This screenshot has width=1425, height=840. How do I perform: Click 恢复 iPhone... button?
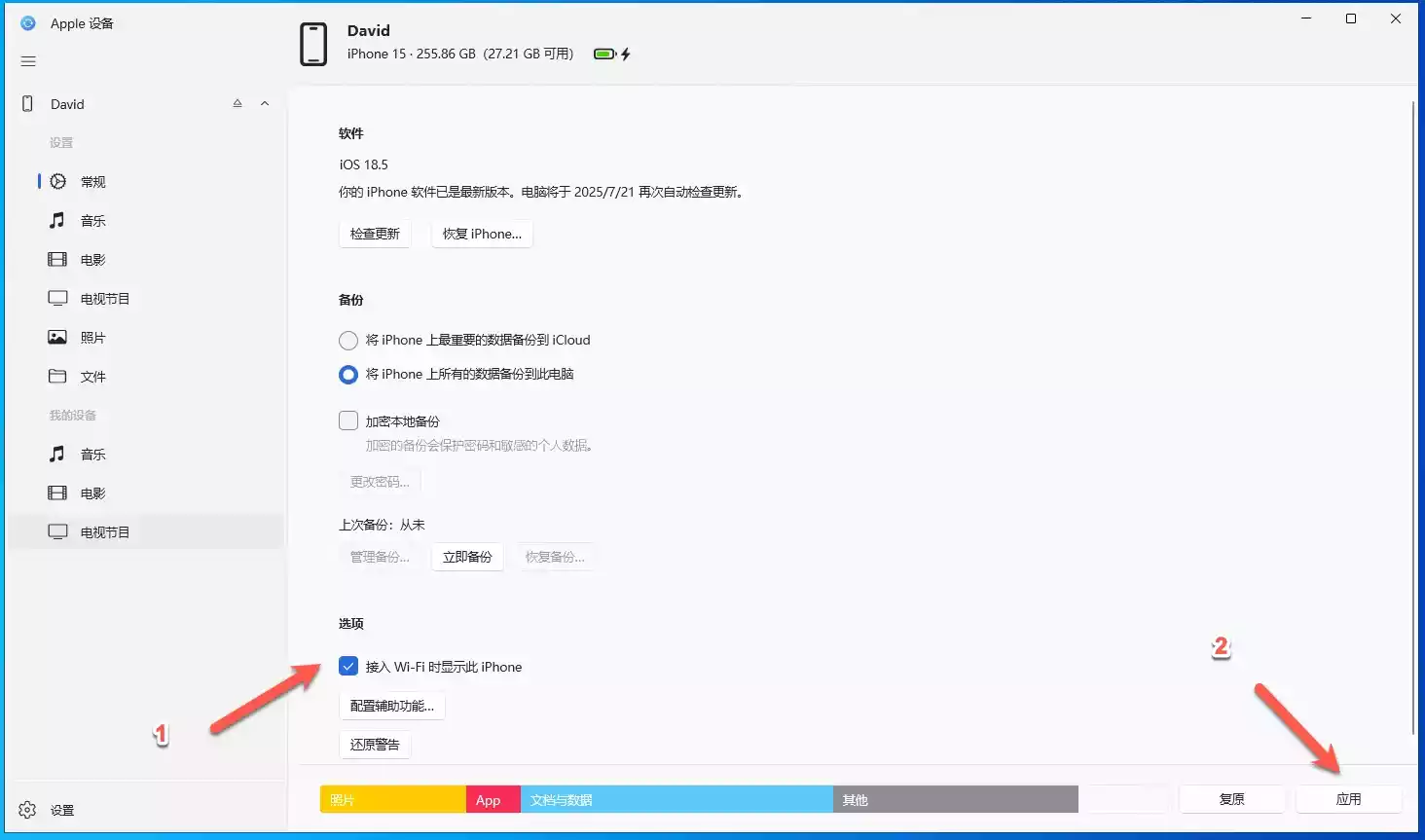(482, 234)
